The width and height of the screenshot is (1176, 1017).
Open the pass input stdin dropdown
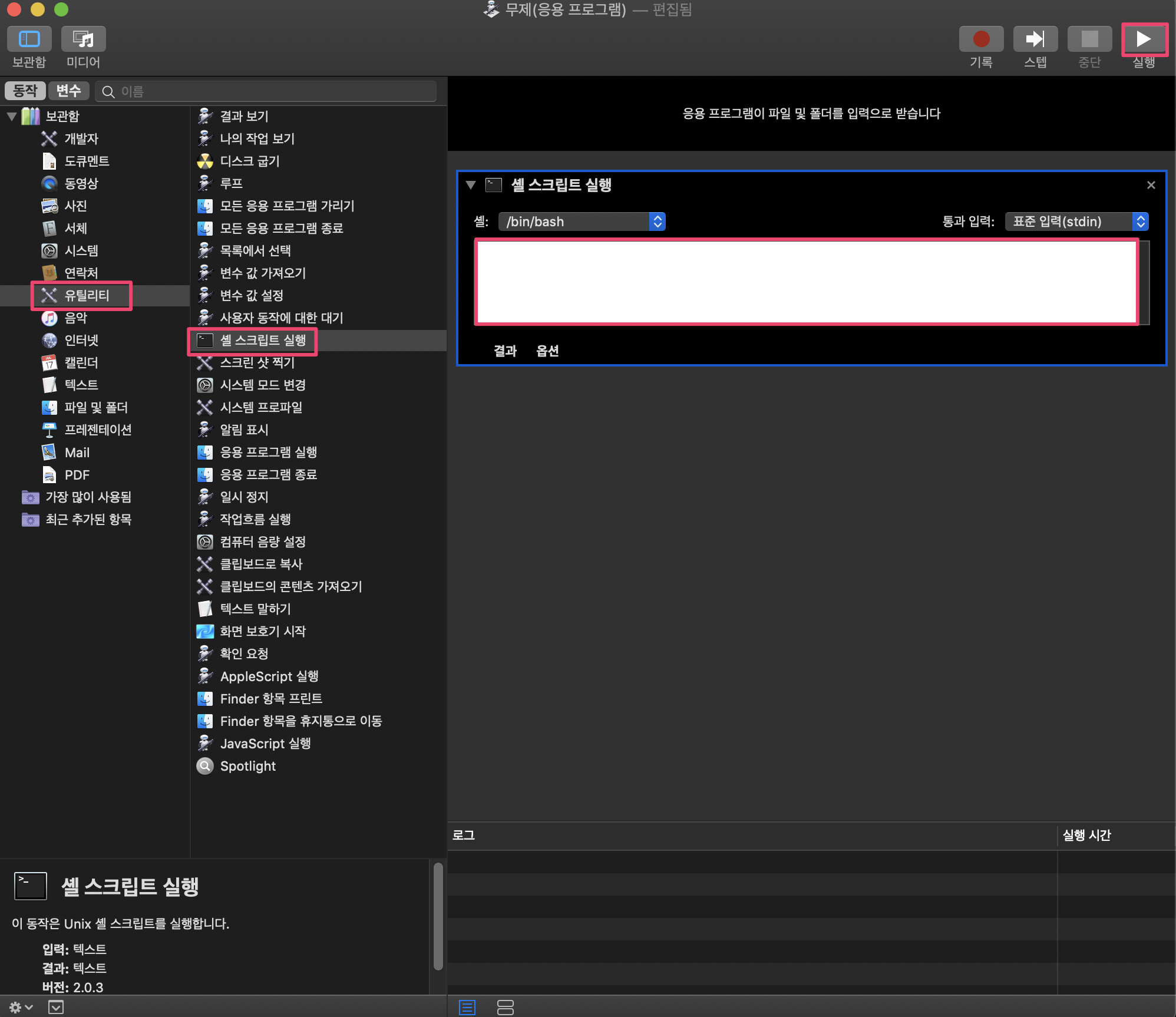[x=1076, y=222]
